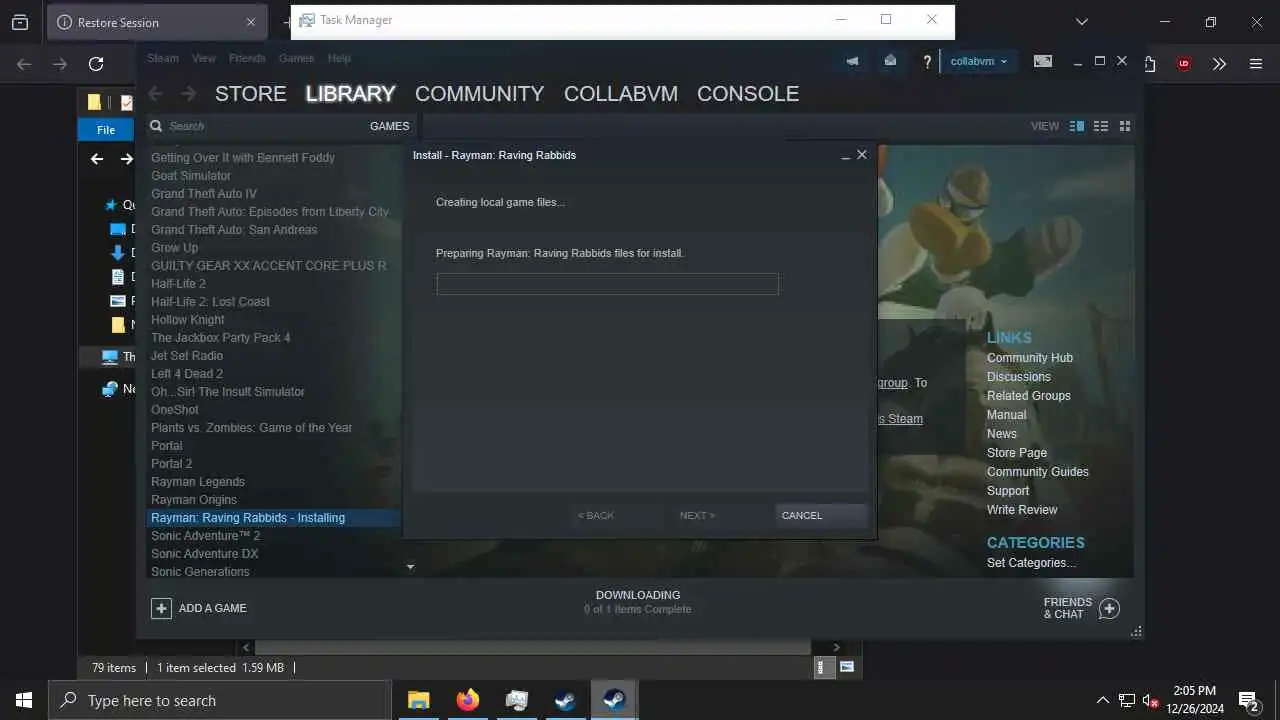Open Community Guides link
Image resolution: width=1280 pixels, height=720 pixels.
click(x=1037, y=472)
